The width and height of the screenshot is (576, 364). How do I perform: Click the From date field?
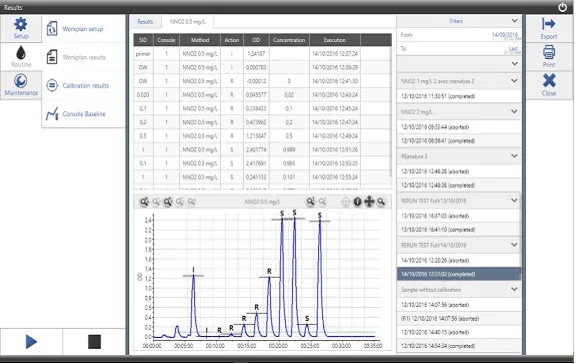(x=459, y=35)
